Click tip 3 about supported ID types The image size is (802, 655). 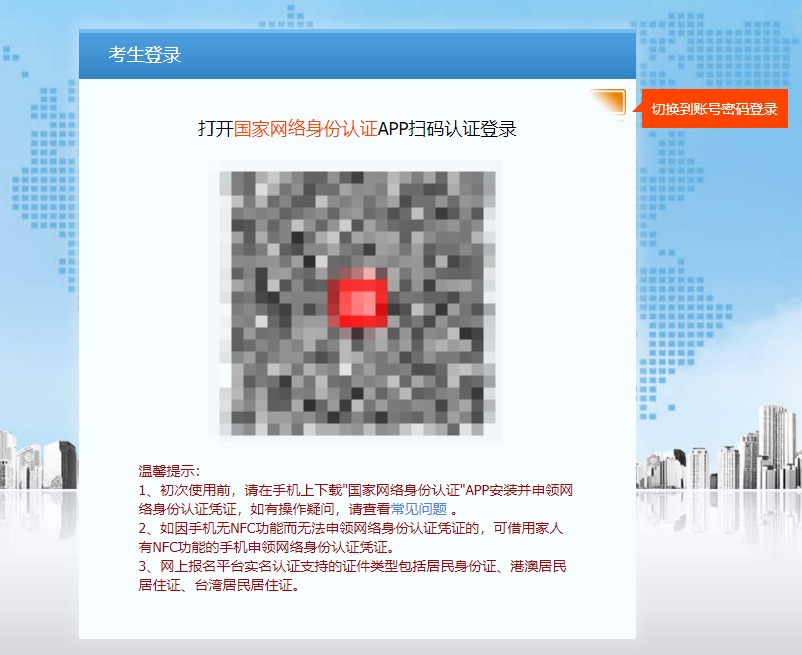352,567
